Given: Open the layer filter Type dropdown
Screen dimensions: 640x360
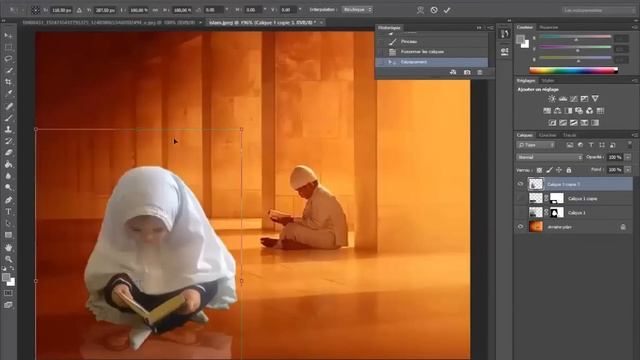Looking at the screenshot, I should point(536,145).
